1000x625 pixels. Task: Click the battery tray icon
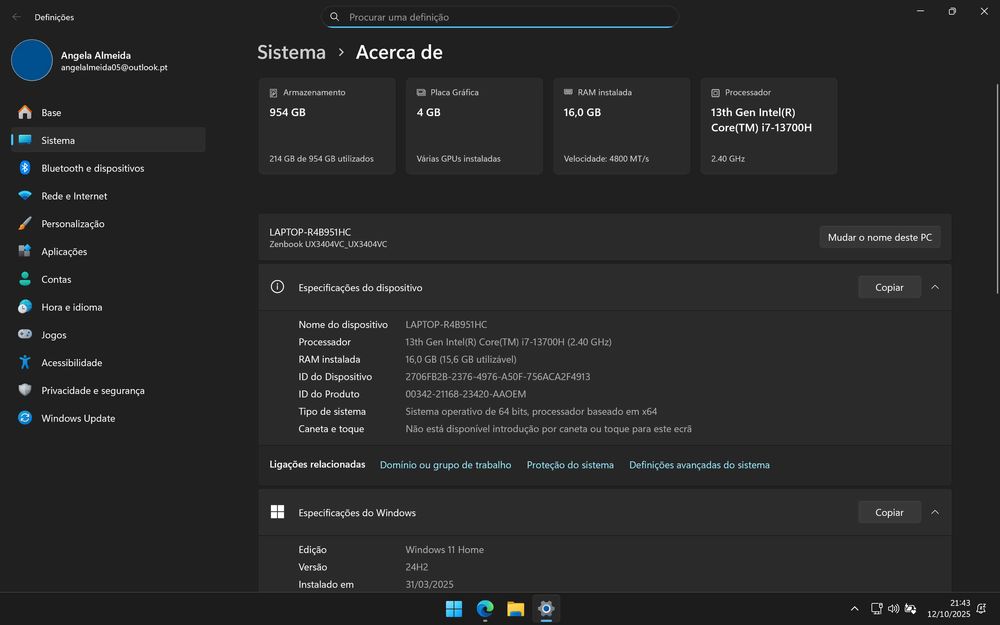click(911, 609)
